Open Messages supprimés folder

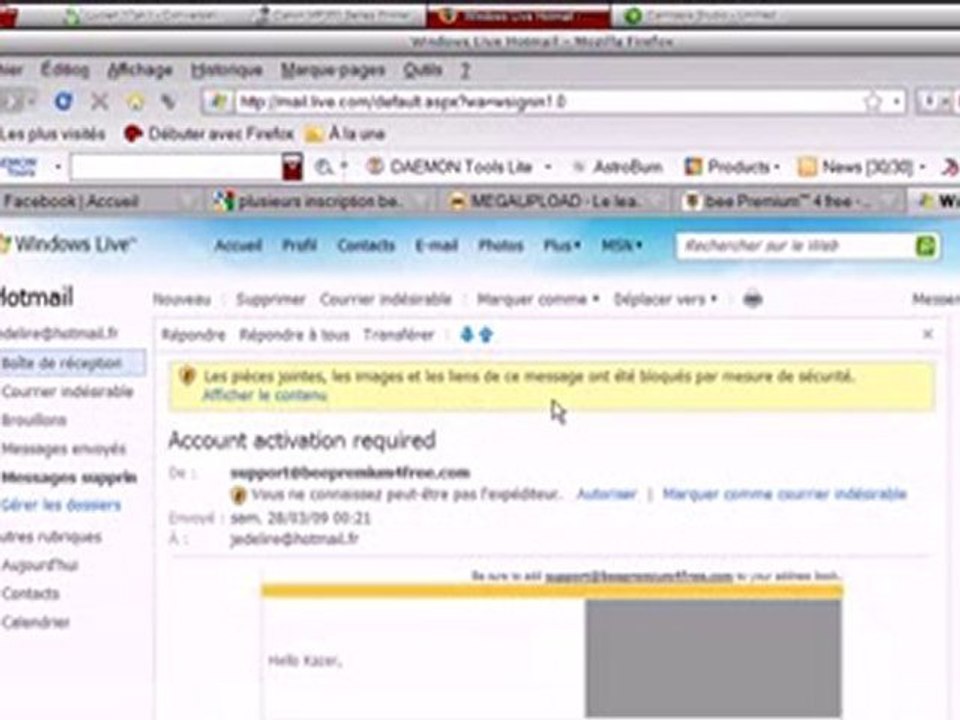pos(69,478)
